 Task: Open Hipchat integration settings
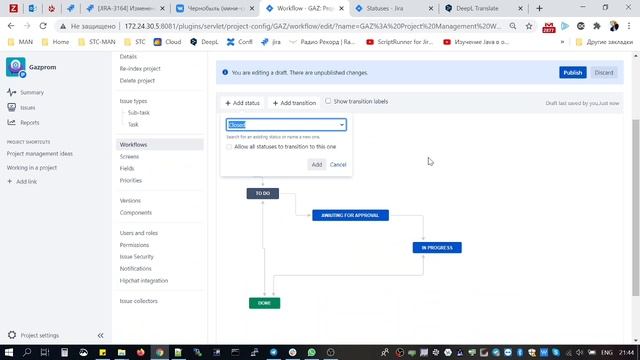point(144,281)
